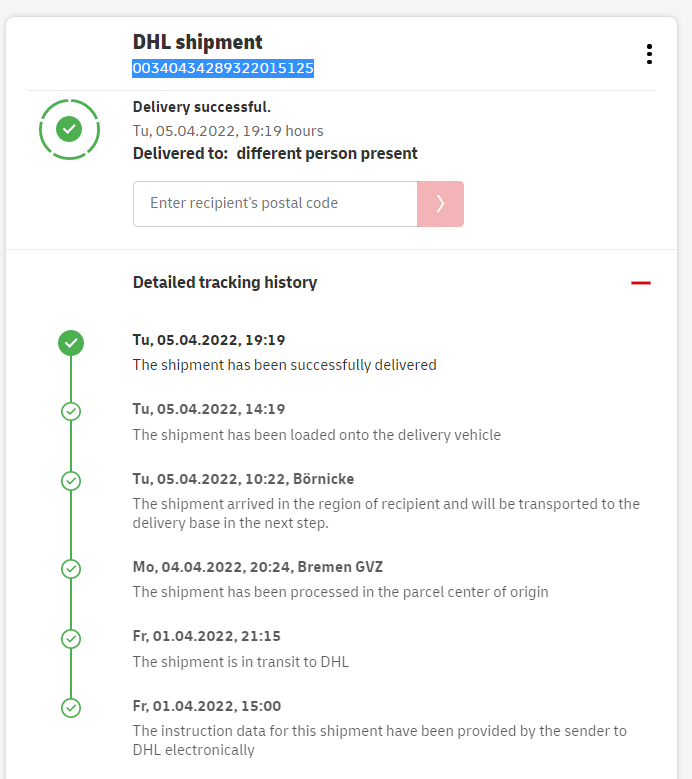Click the checkmark icon beside 14:19 entry

coord(71,411)
